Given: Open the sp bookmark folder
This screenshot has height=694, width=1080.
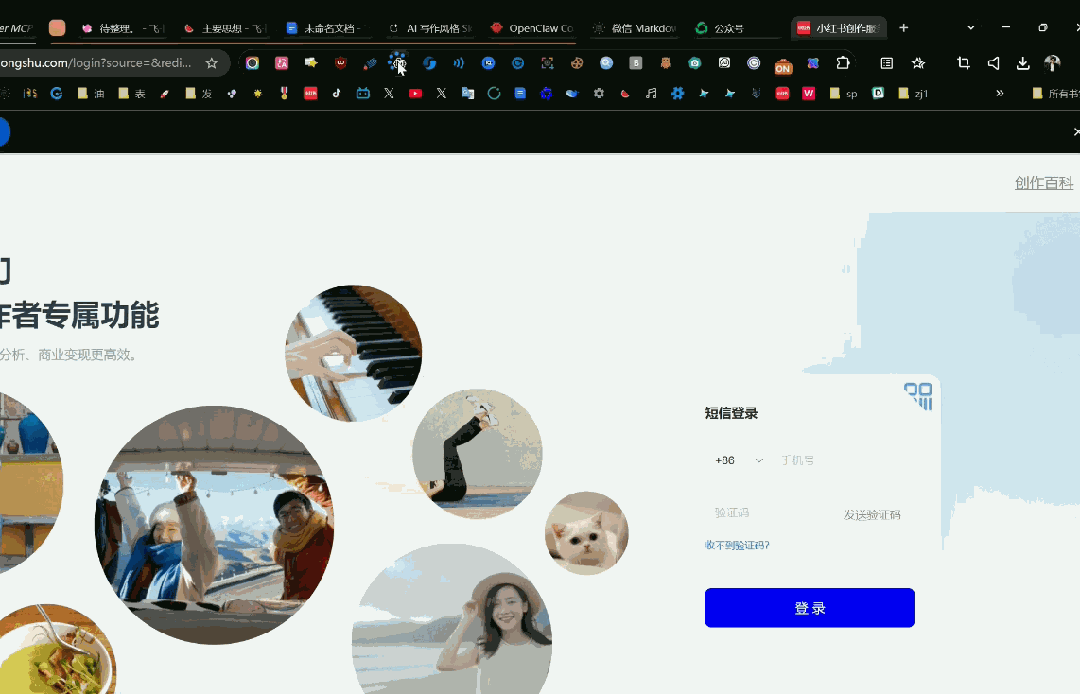Looking at the screenshot, I should coord(844,93).
